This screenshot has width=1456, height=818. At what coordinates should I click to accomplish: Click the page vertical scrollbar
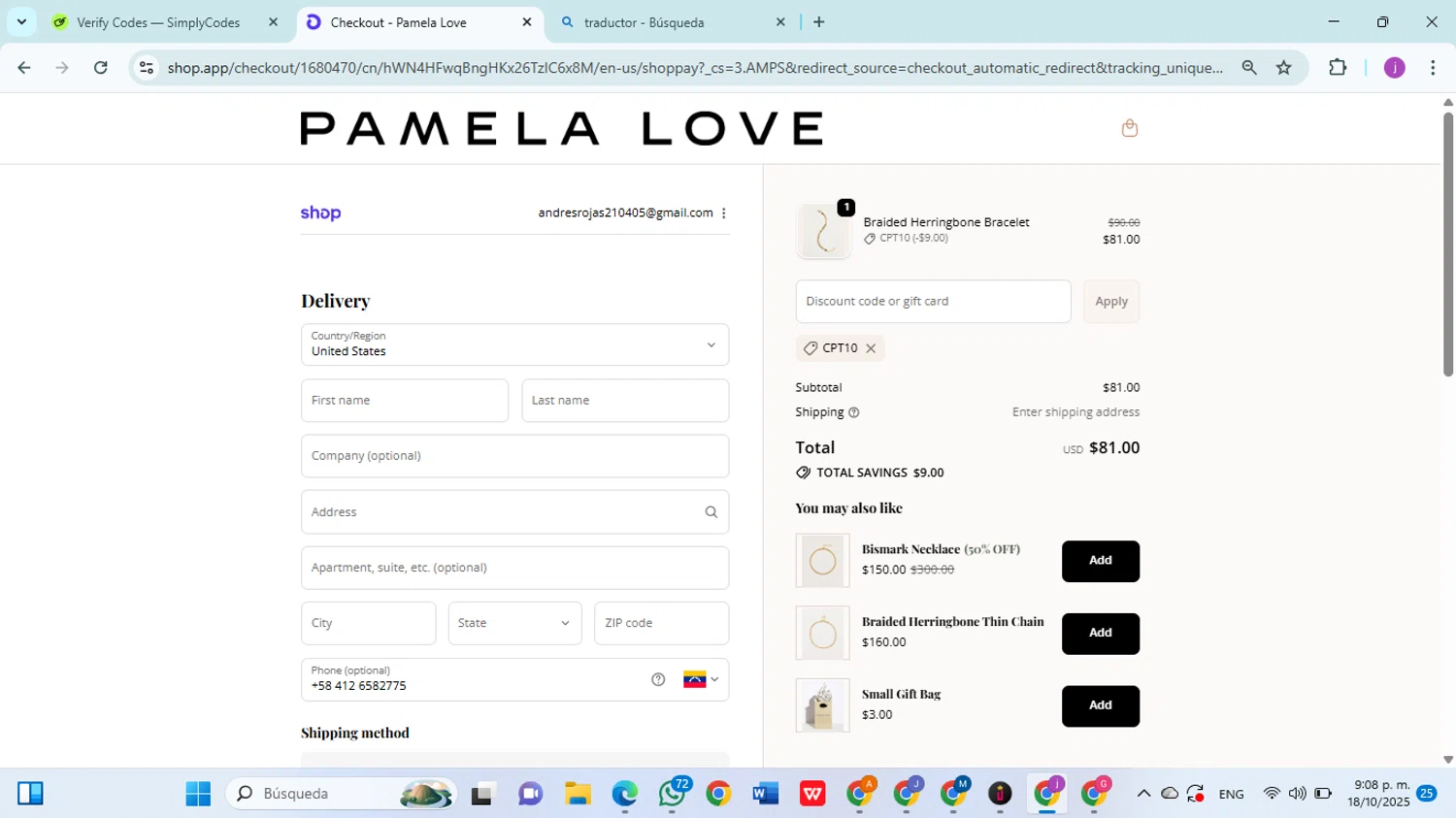(1448, 245)
